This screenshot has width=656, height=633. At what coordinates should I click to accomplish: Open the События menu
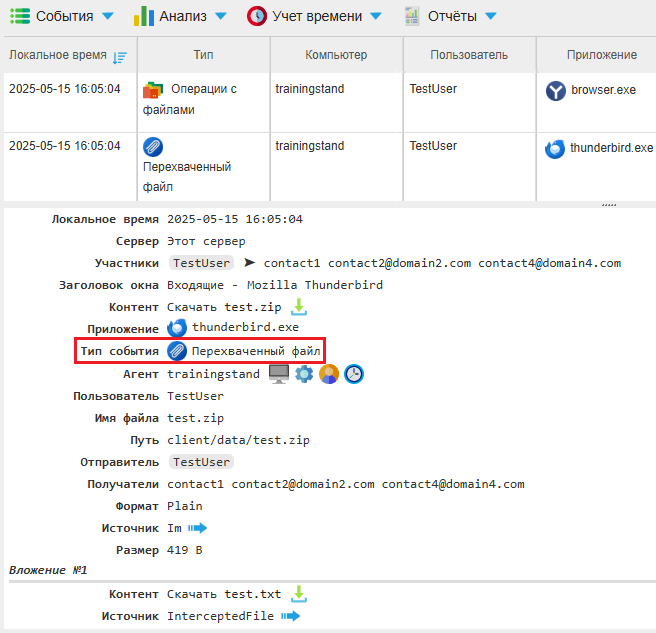tap(62, 16)
